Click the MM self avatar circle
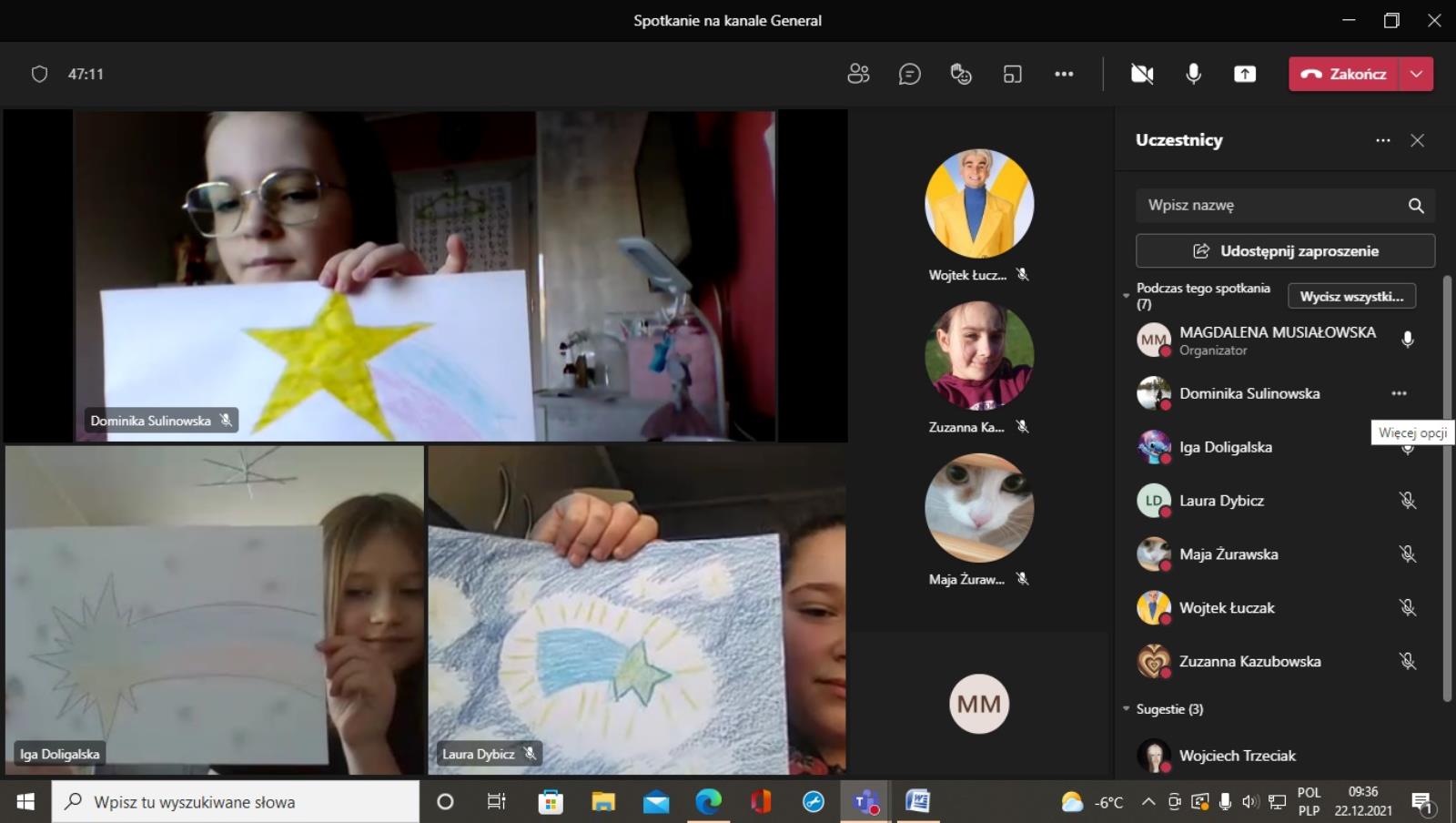The image size is (1456, 823). click(979, 704)
